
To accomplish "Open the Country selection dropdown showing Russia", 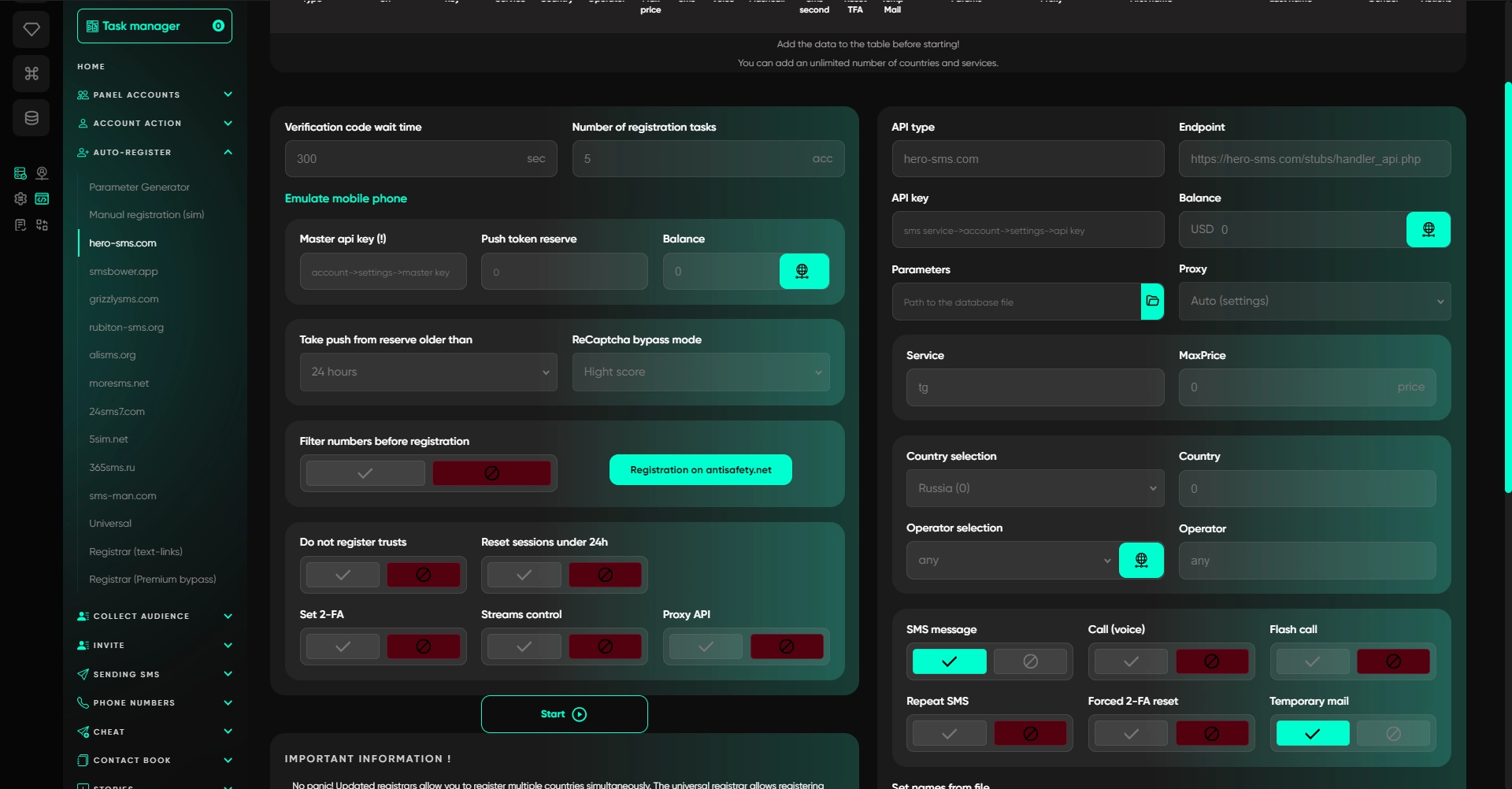I will (1035, 489).
